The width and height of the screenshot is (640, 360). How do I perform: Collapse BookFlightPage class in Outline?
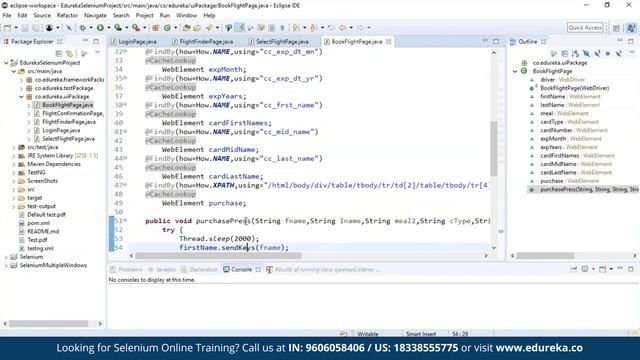[515, 71]
